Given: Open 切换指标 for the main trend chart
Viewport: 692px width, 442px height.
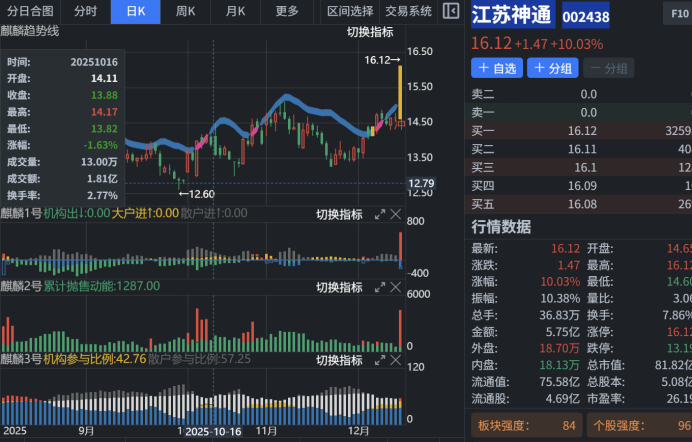Looking at the screenshot, I should 370,32.
